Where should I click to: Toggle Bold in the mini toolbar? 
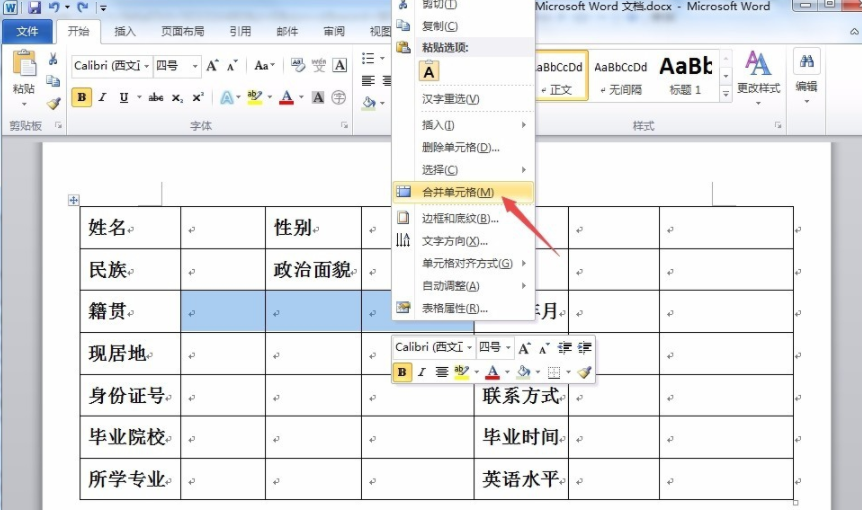[x=402, y=372]
